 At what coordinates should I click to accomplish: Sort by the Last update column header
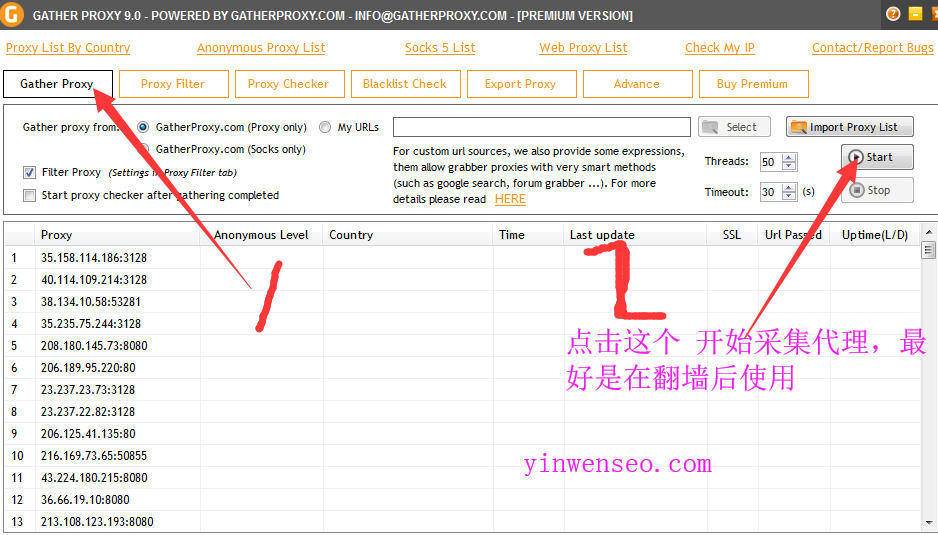[x=635, y=235]
